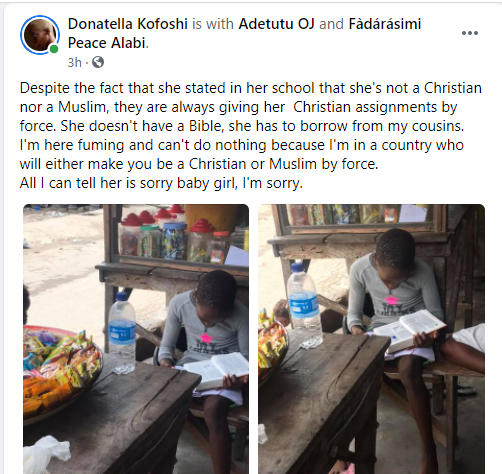The height and width of the screenshot is (474, 502).
Task: View the left photo of girl reading
Action: (136, 339)
